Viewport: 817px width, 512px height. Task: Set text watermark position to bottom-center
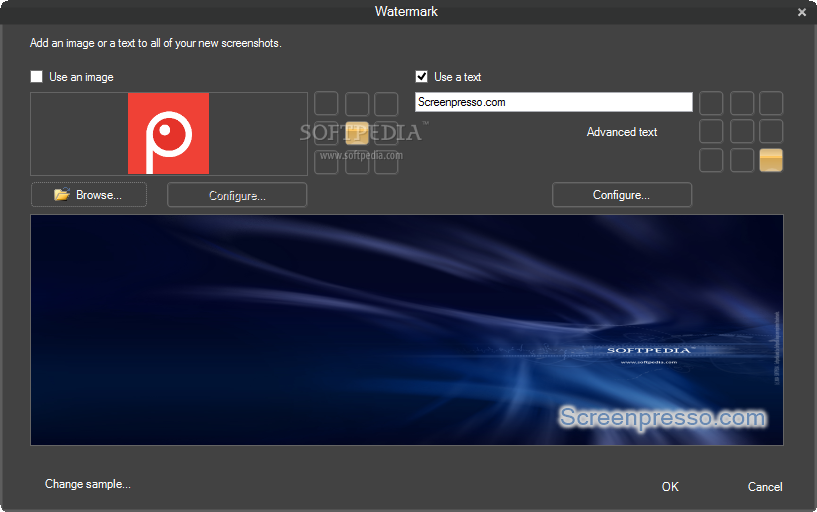741,160
